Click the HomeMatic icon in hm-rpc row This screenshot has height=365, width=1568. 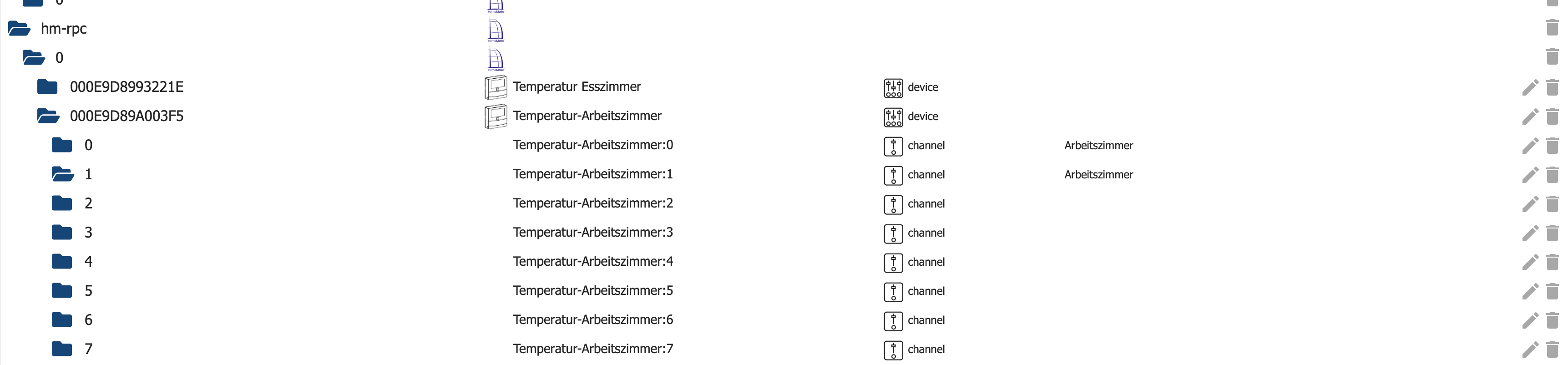tap(496, 29)
